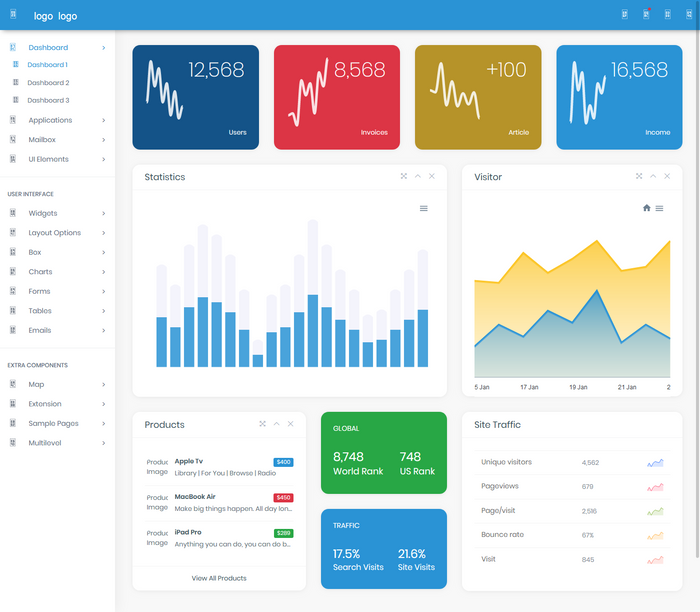
Task: Click the Visit row sparkline icon
Action: pos(655,560)
